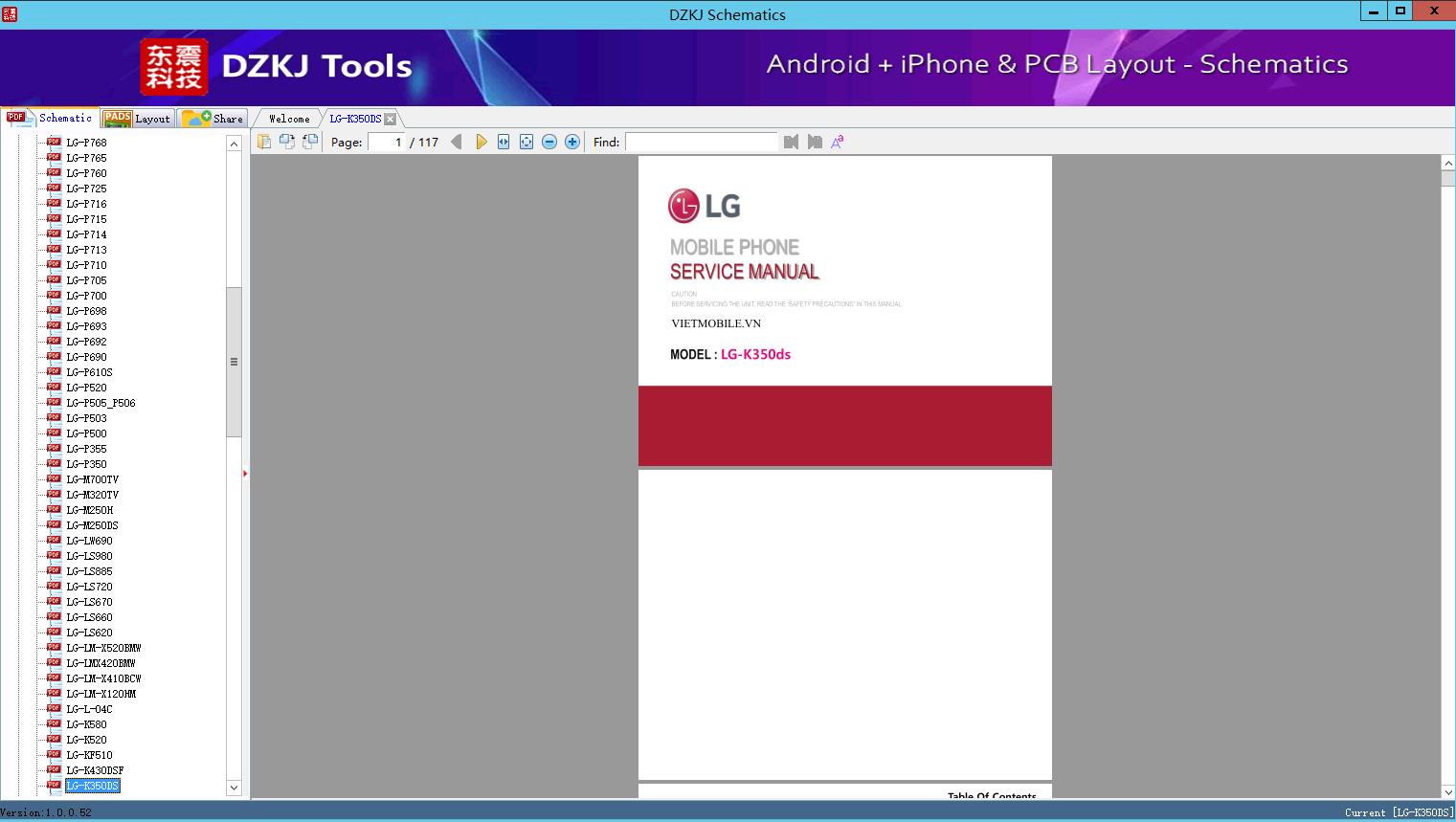Select LG-P355 from the list
The width and height of the screenshot is (1456, 822).
point(86,449)
